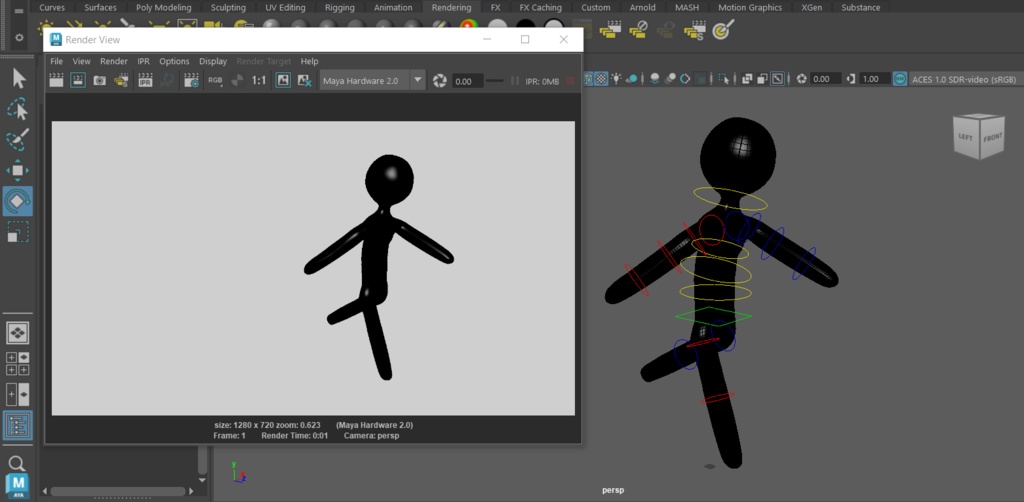1024x502 pixels.
Task: Adjust exposure slider in Render View toolbar
Action: pos(495,81)
